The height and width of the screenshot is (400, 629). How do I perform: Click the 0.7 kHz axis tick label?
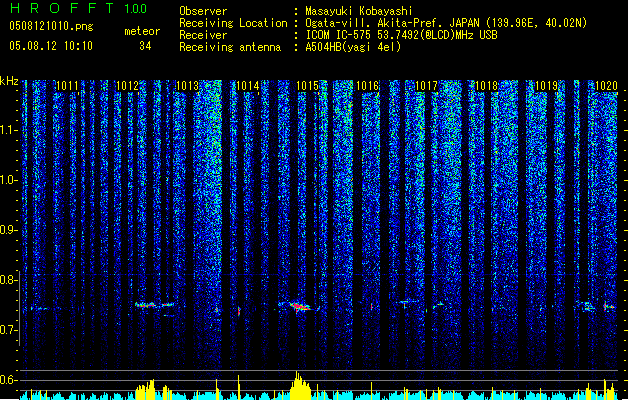9,330
